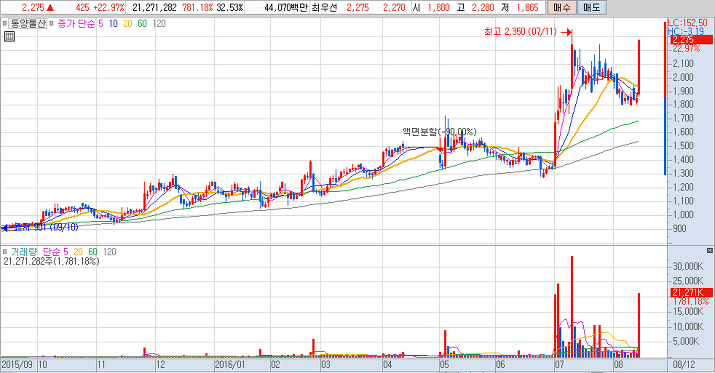Viewport: 715px width, 373px height.
Task: Click the 22.97% label under price tag
Action: pyautogui.click(x=686, y=49)
